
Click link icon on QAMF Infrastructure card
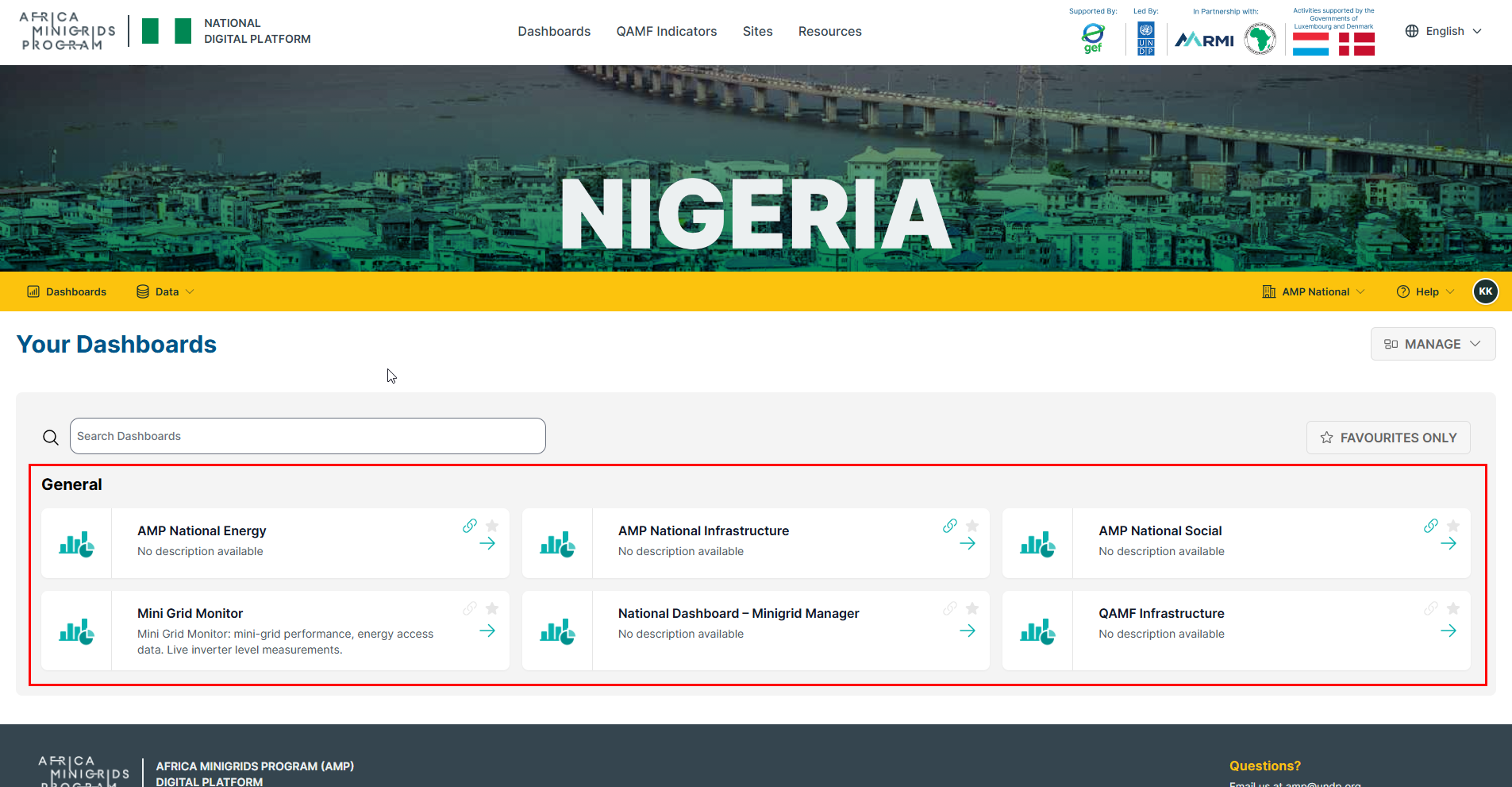click(1431, 608)
